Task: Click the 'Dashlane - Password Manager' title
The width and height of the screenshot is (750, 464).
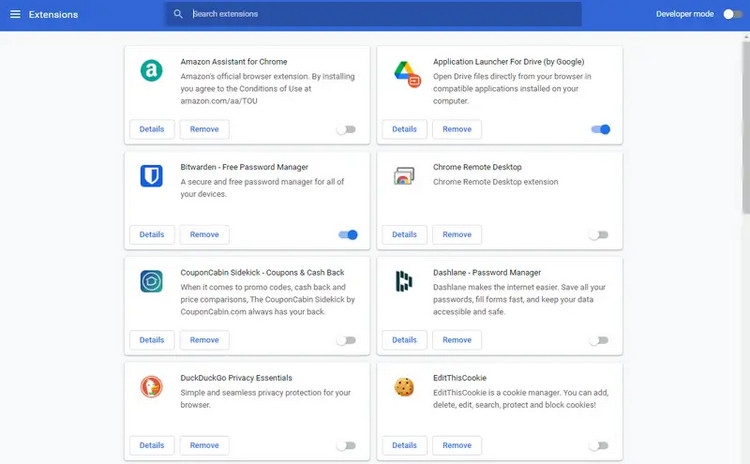Action: pyautogui.click(x=487, y=272)
